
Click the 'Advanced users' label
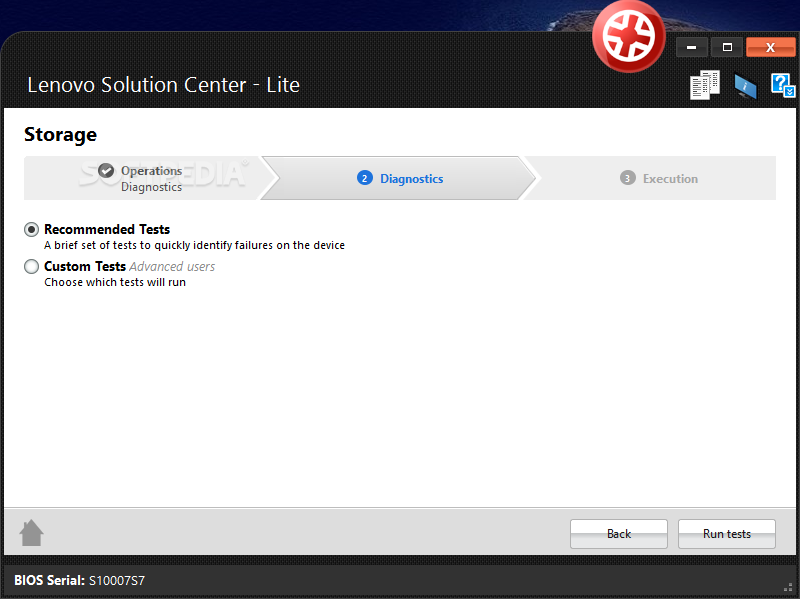tap(172, 266)
